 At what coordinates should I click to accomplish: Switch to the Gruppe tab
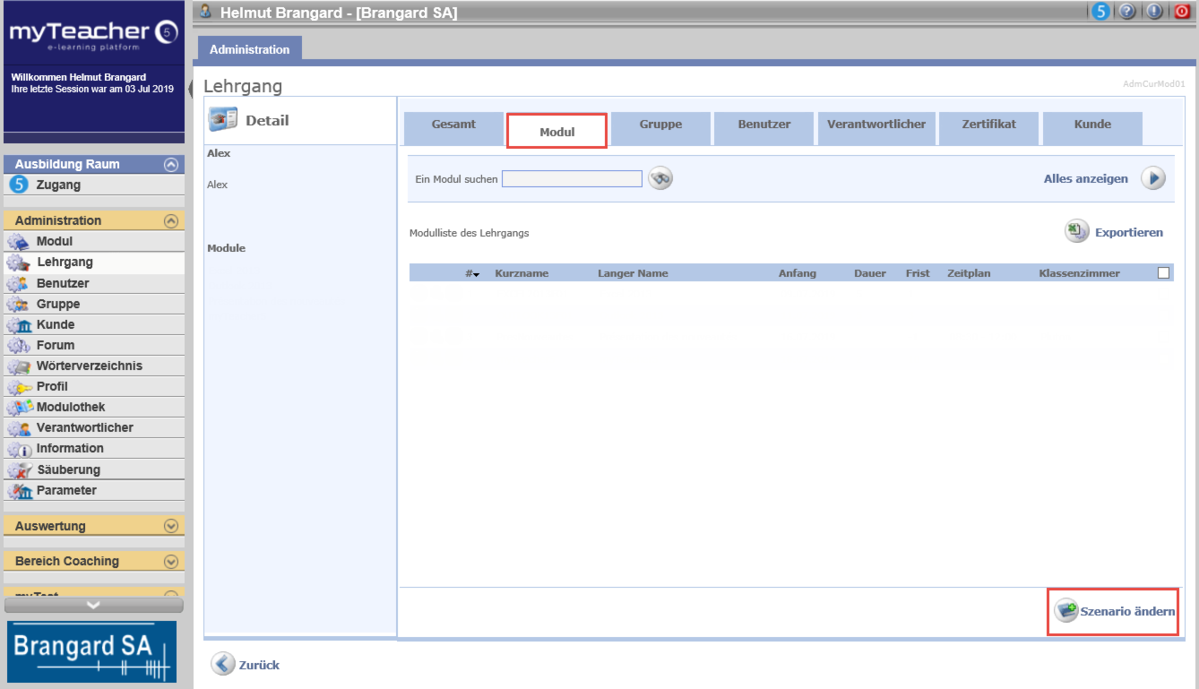coord(660,125)
